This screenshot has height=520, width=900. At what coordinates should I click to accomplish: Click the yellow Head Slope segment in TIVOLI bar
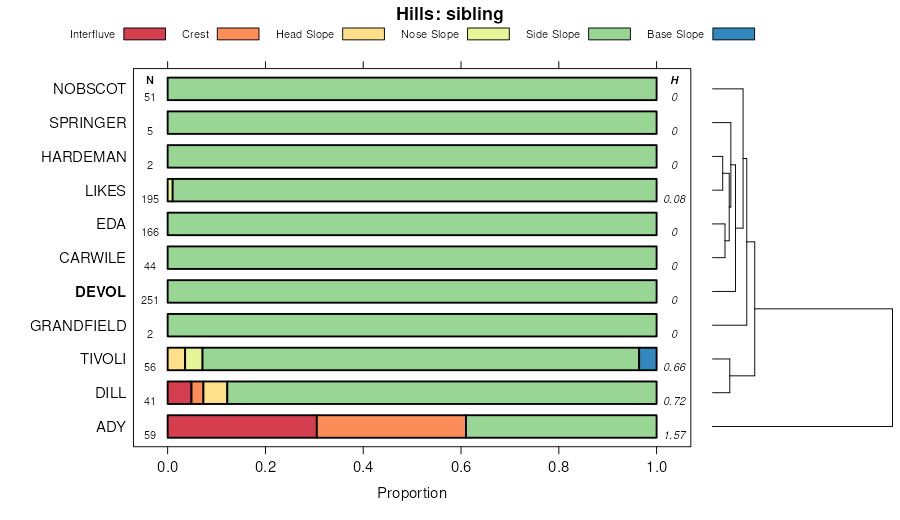coord(176,359)
